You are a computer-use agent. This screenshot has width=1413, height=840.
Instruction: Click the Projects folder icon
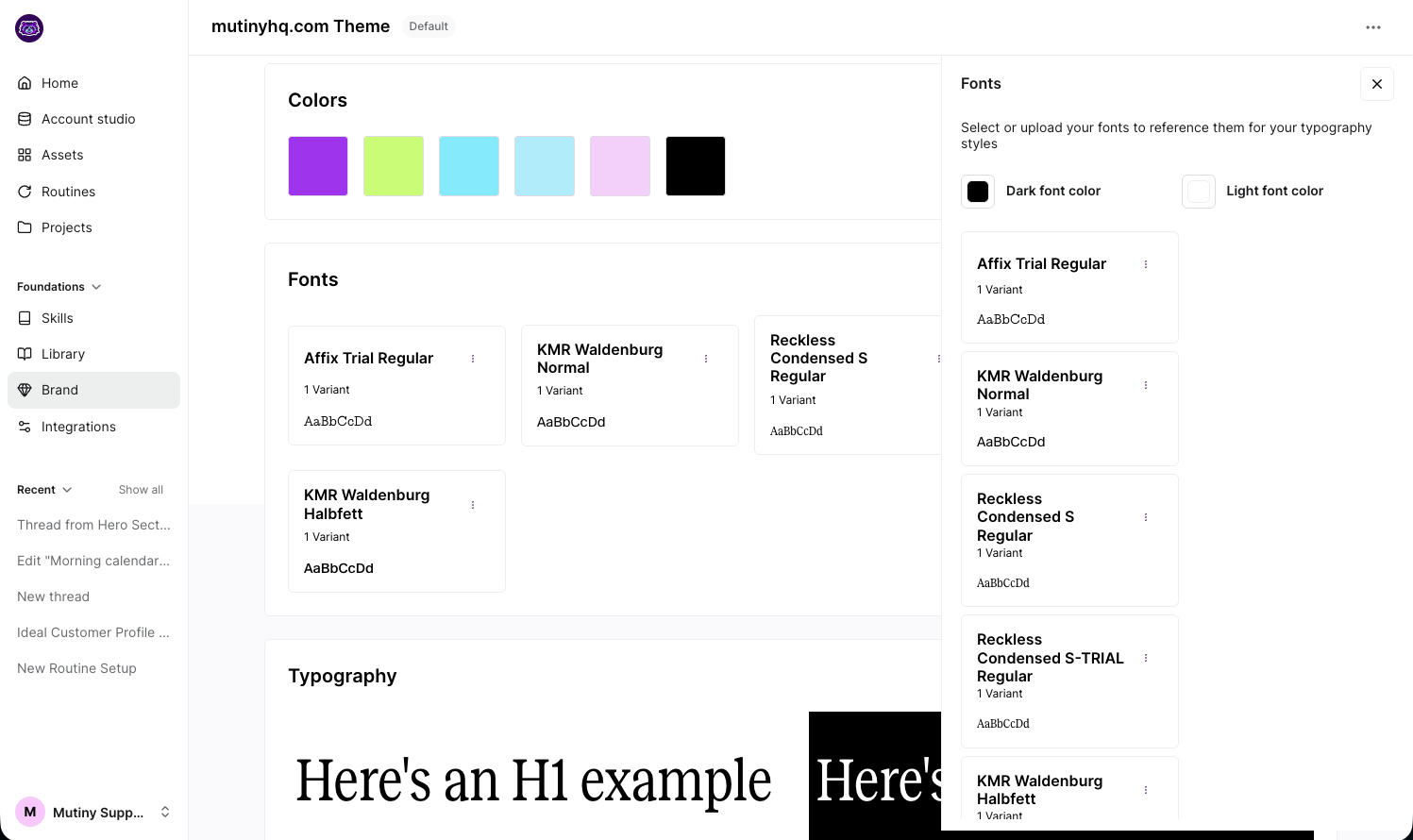coord(25,227)
